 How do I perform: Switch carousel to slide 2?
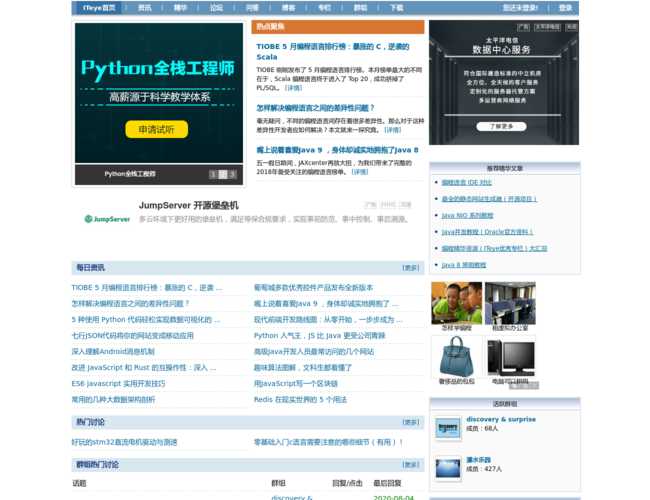pyautogui.click(x=223, y=174)
